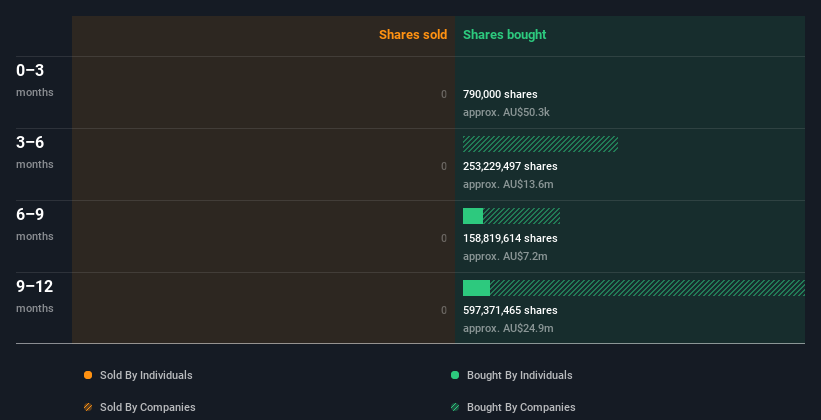This screenshot has height=420, width=821.
Task: Click the shares sold 0 in 9–12 months
Action: tap(444, 310)
